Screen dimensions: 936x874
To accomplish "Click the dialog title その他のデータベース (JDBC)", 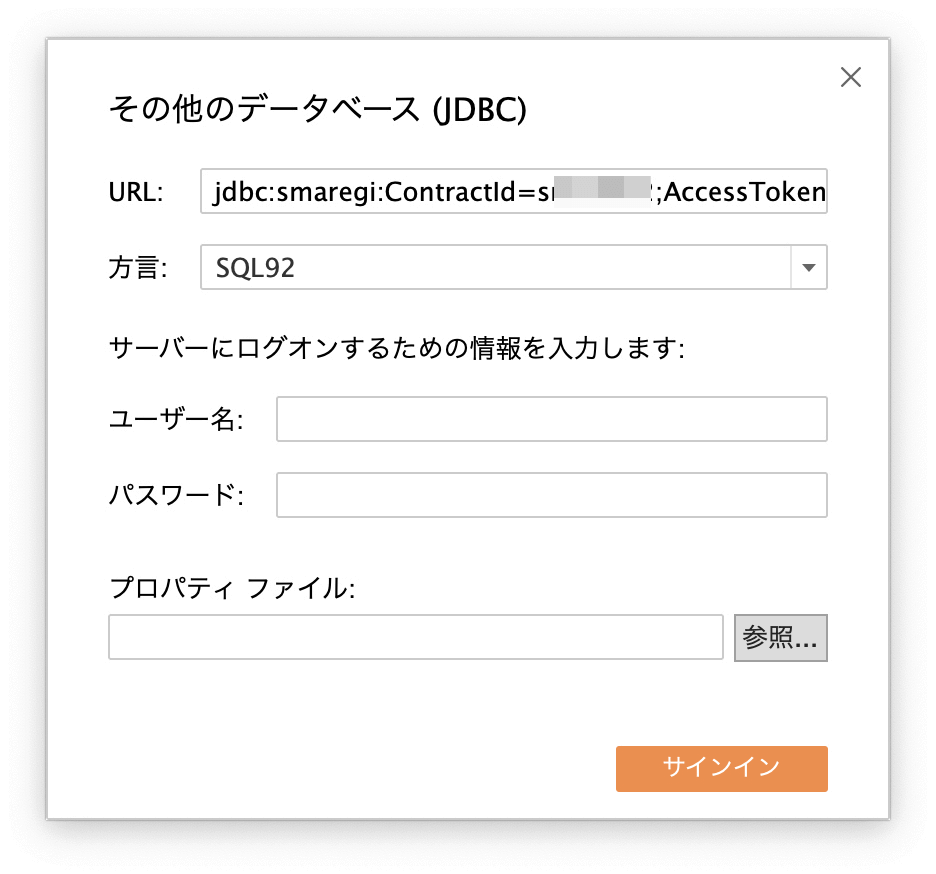I will (317, 110).
